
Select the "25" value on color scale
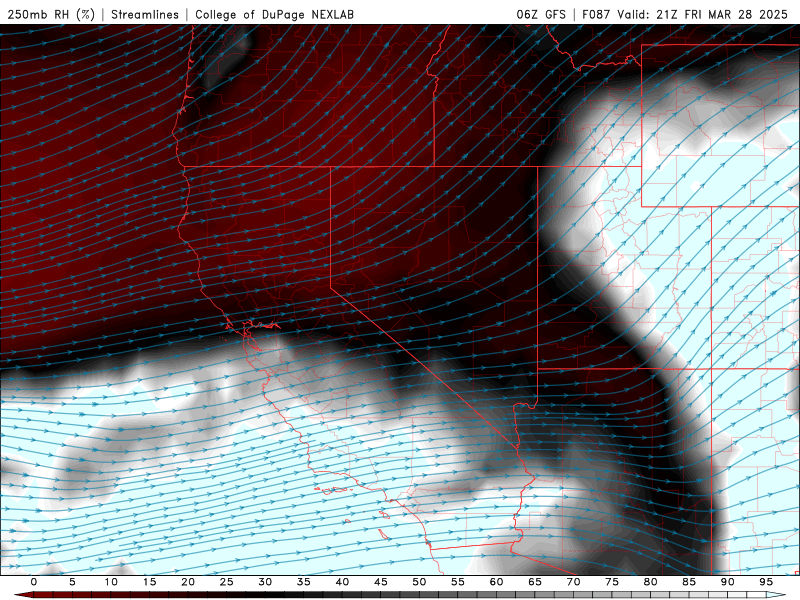point(226,582)
